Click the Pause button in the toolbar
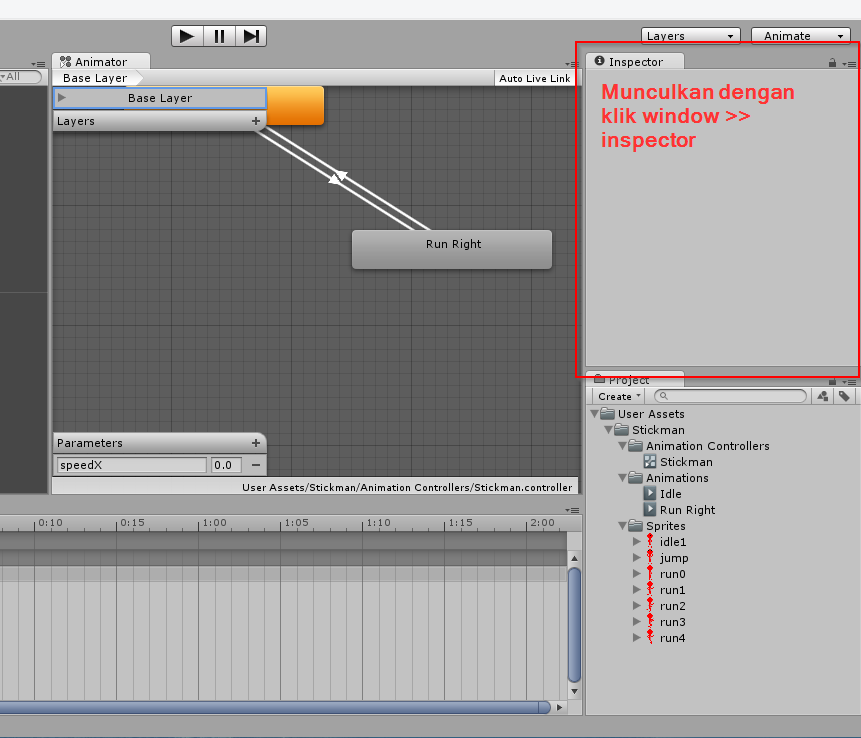861x738 pixels. pos(219,36)
